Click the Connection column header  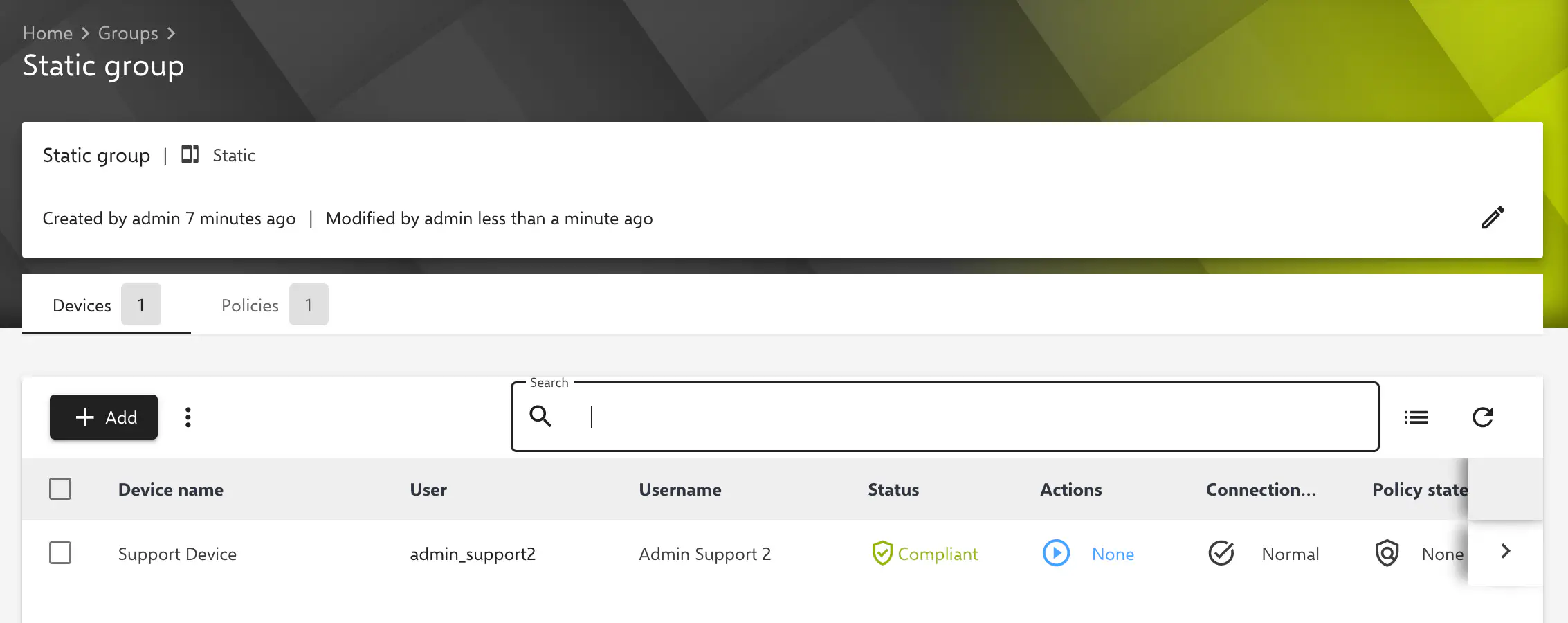(x=1261, y=489)
